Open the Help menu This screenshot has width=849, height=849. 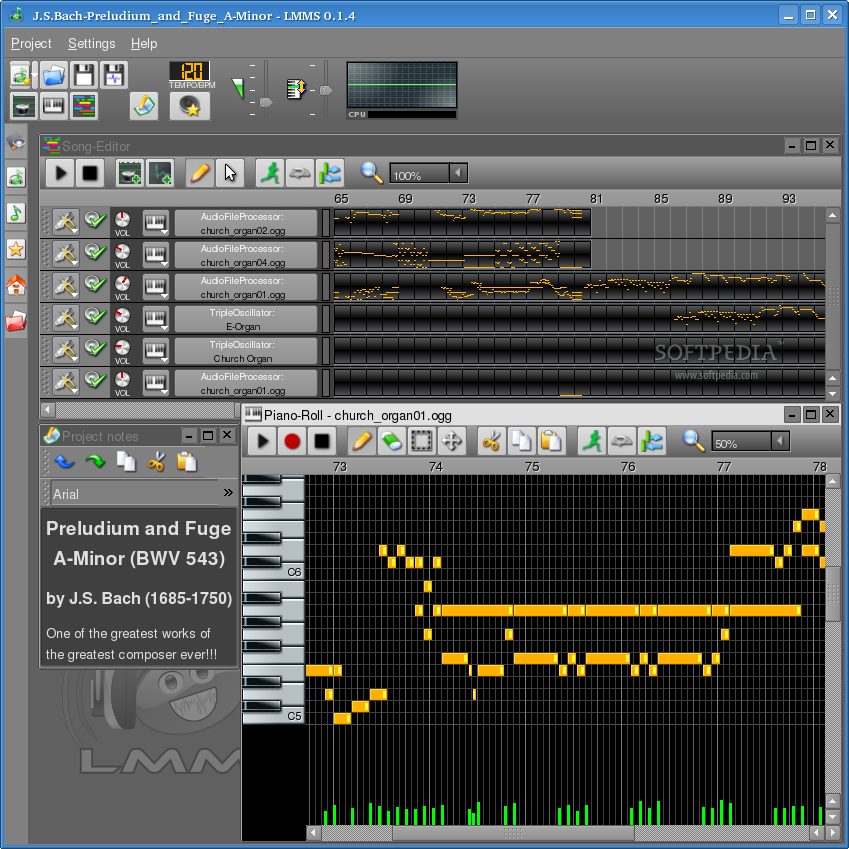point(144,43)
